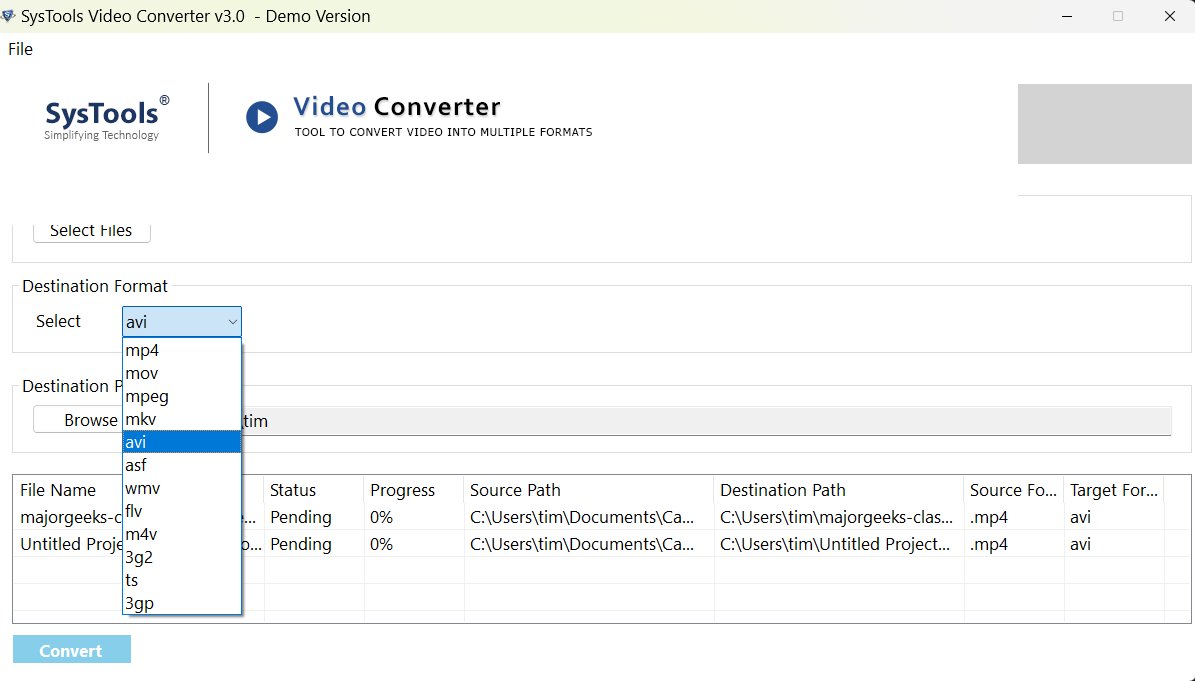1195x681 pixels.
Task: Open the File menu
Action: tap(20, 49)
